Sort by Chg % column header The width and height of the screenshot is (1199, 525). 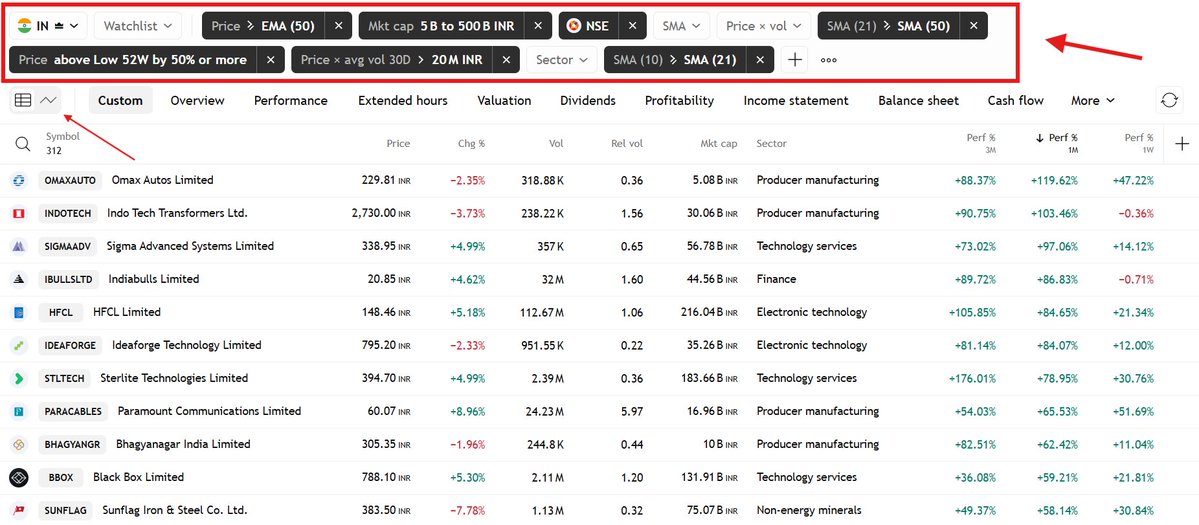coord(471,144)
